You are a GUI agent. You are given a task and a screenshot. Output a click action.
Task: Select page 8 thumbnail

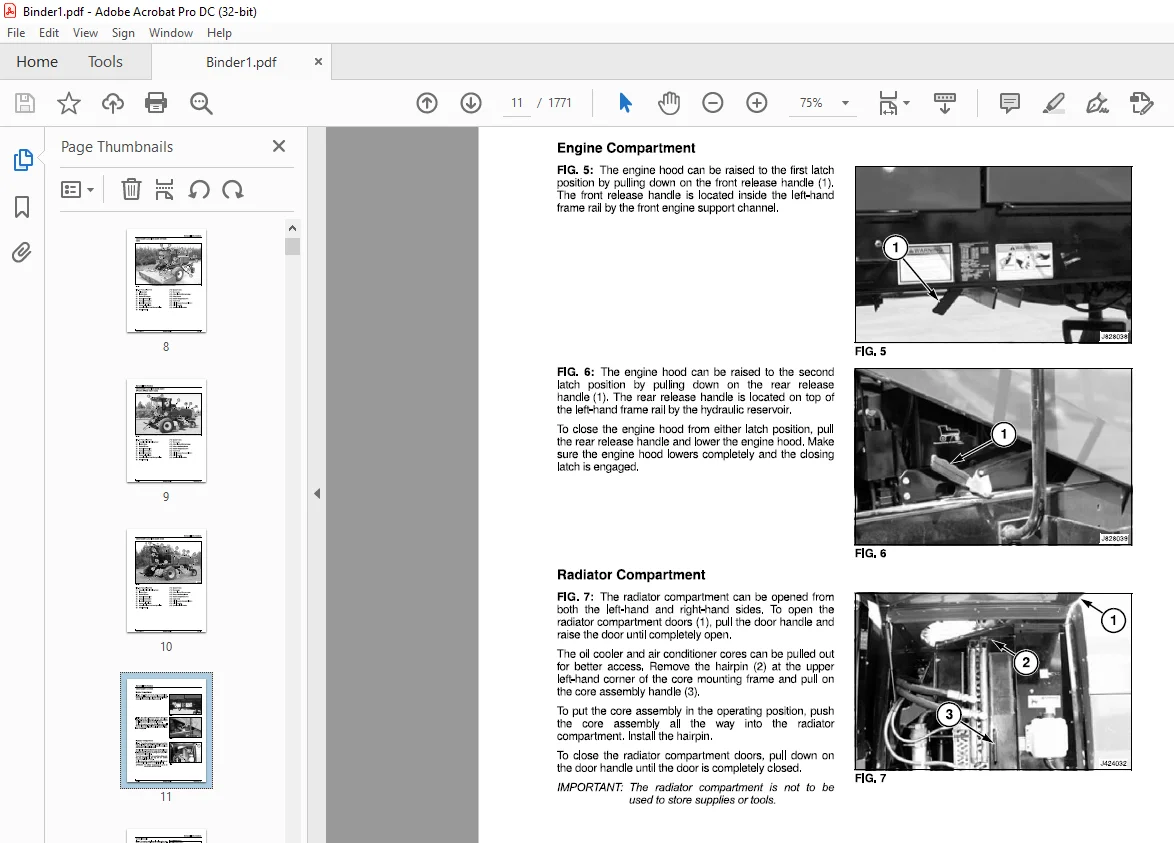(166, 281)
